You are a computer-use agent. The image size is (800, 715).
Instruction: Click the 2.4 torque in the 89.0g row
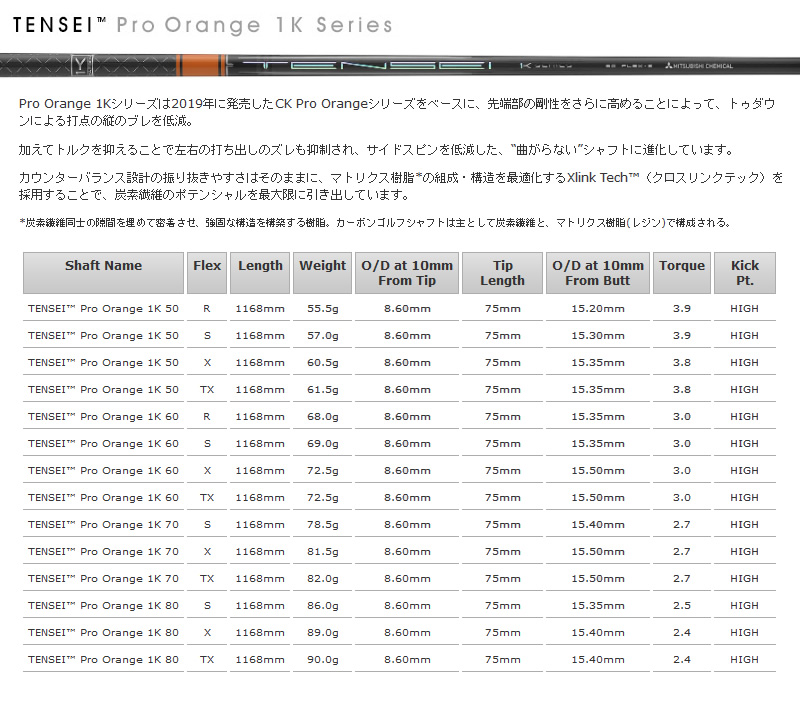tap(682, 633)
